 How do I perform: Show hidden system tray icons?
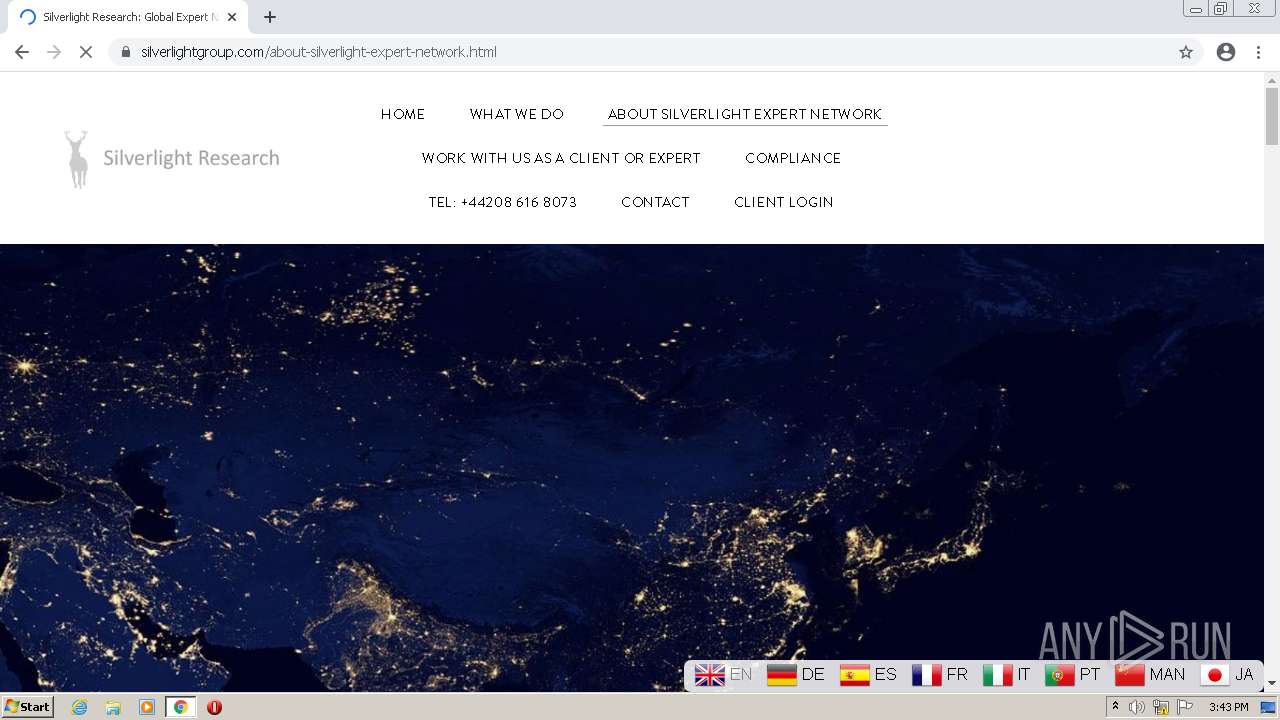(x=1115, y=707)
